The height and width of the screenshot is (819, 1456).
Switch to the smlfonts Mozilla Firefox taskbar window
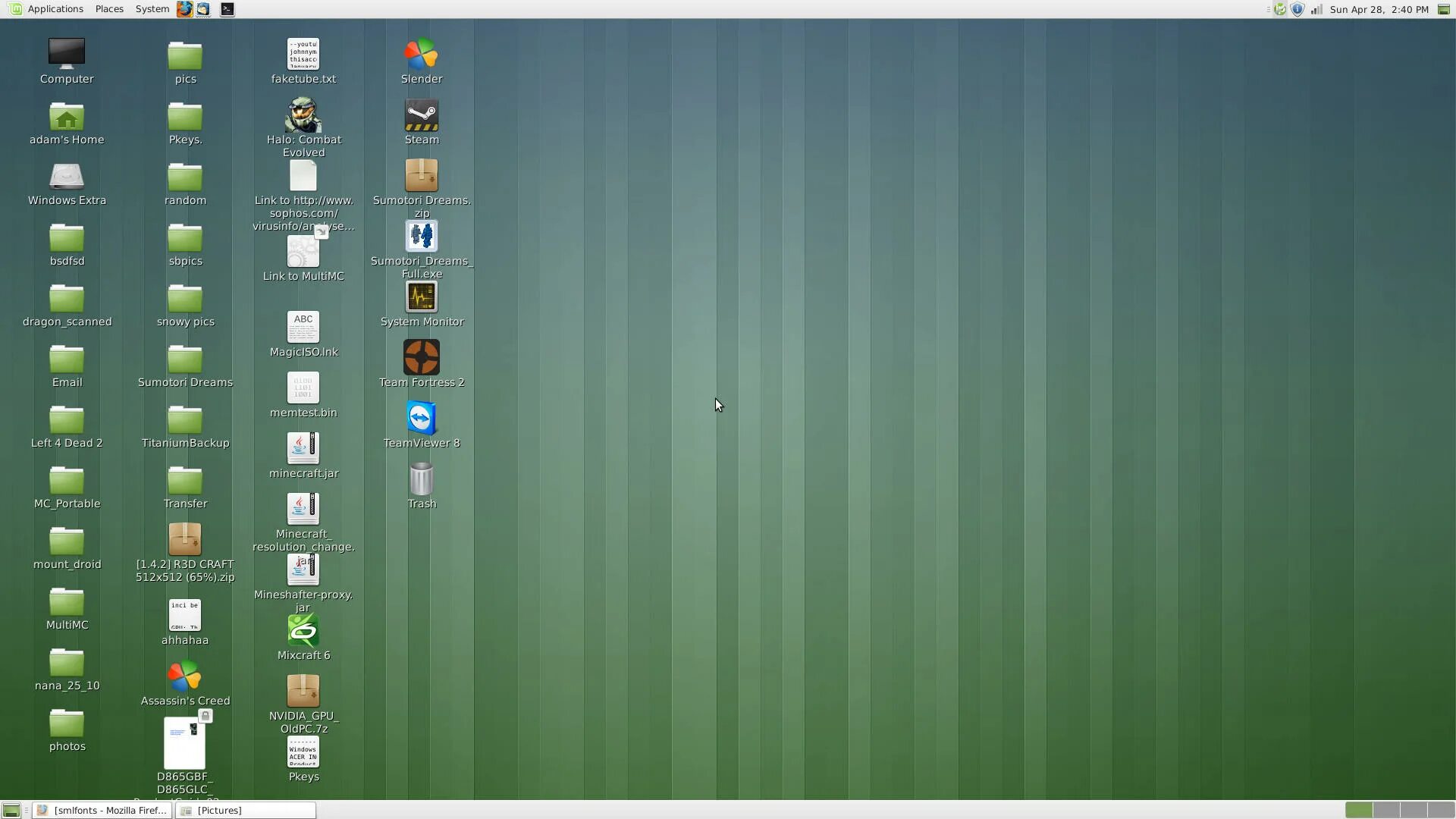102,810
